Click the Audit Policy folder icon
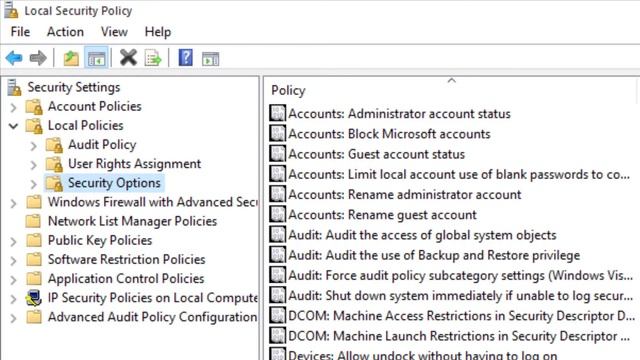This screenshot has width=640, height=360. click(54, 145)
